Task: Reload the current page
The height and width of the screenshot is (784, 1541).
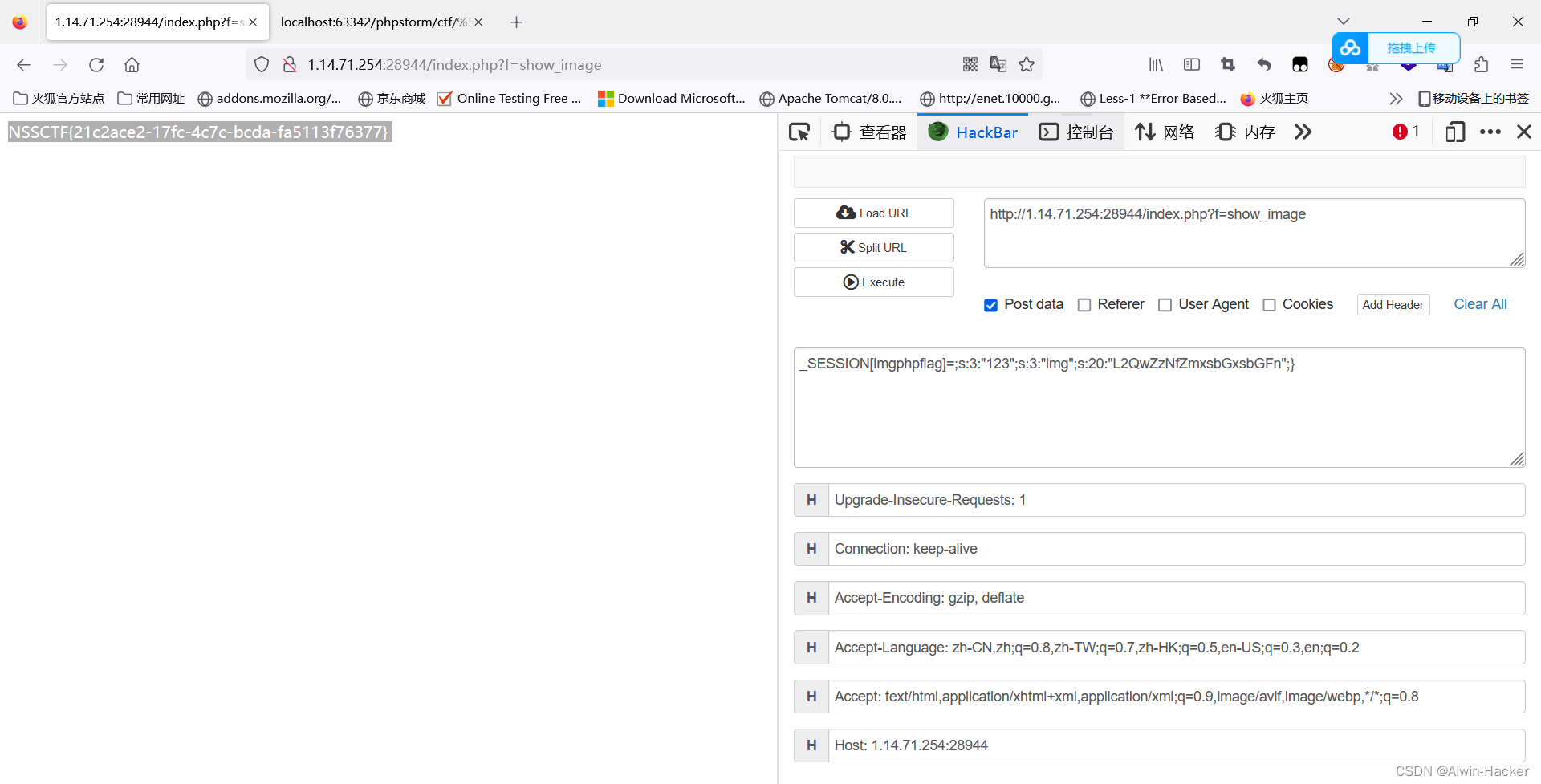Action: 96,64
